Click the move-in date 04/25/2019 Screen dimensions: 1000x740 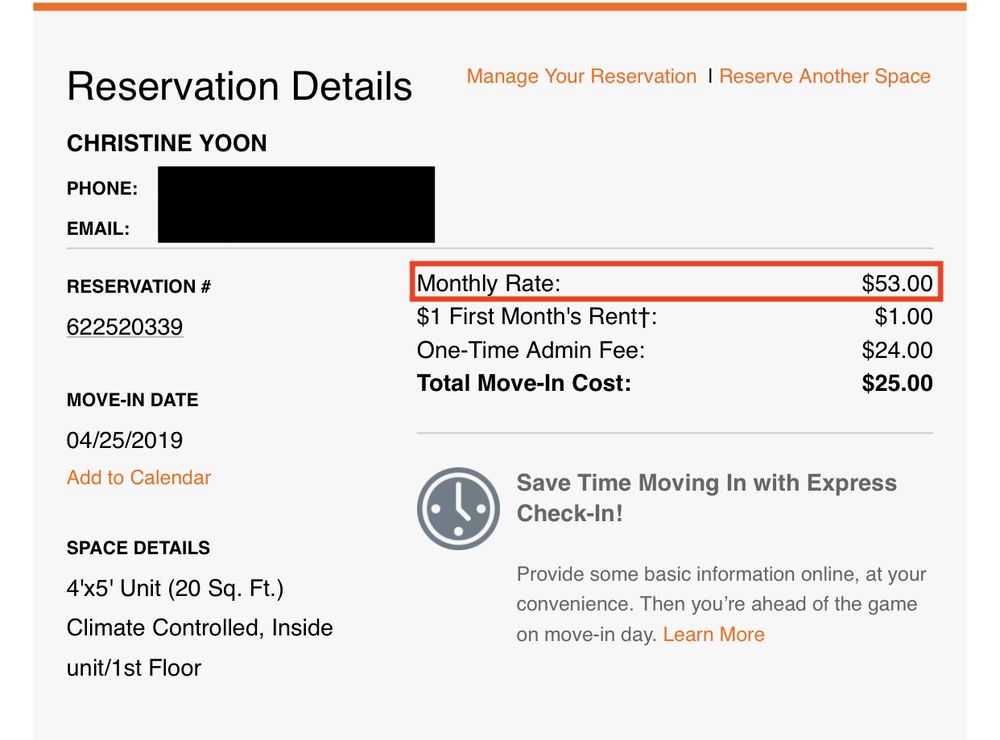(x=125, y=441)
